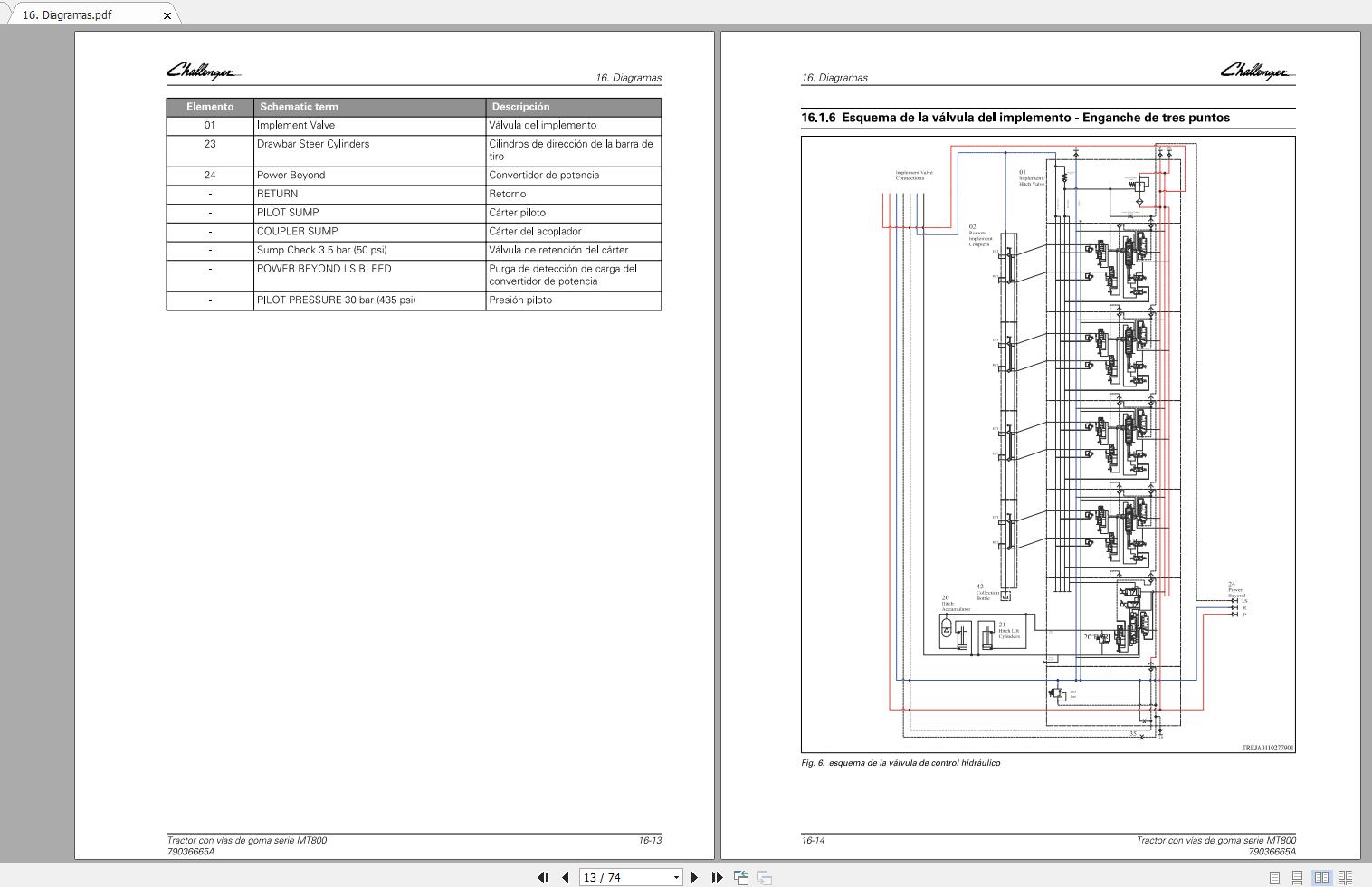Click the section heading 16.1.6 Esquema title

pyautogui.click(x=1015, y=118)
